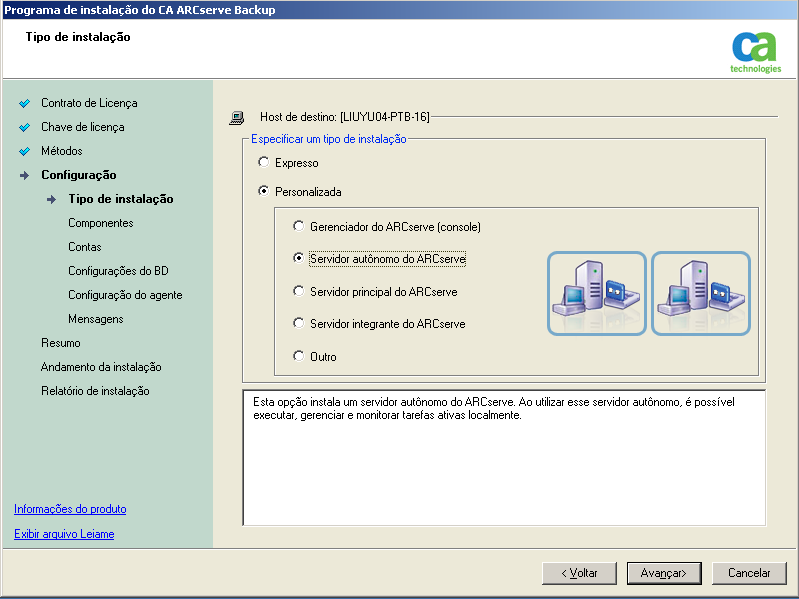Click the checkmark beside Chave de licença
This screenshot has width=799, height=599.
[x=24, y=127]
